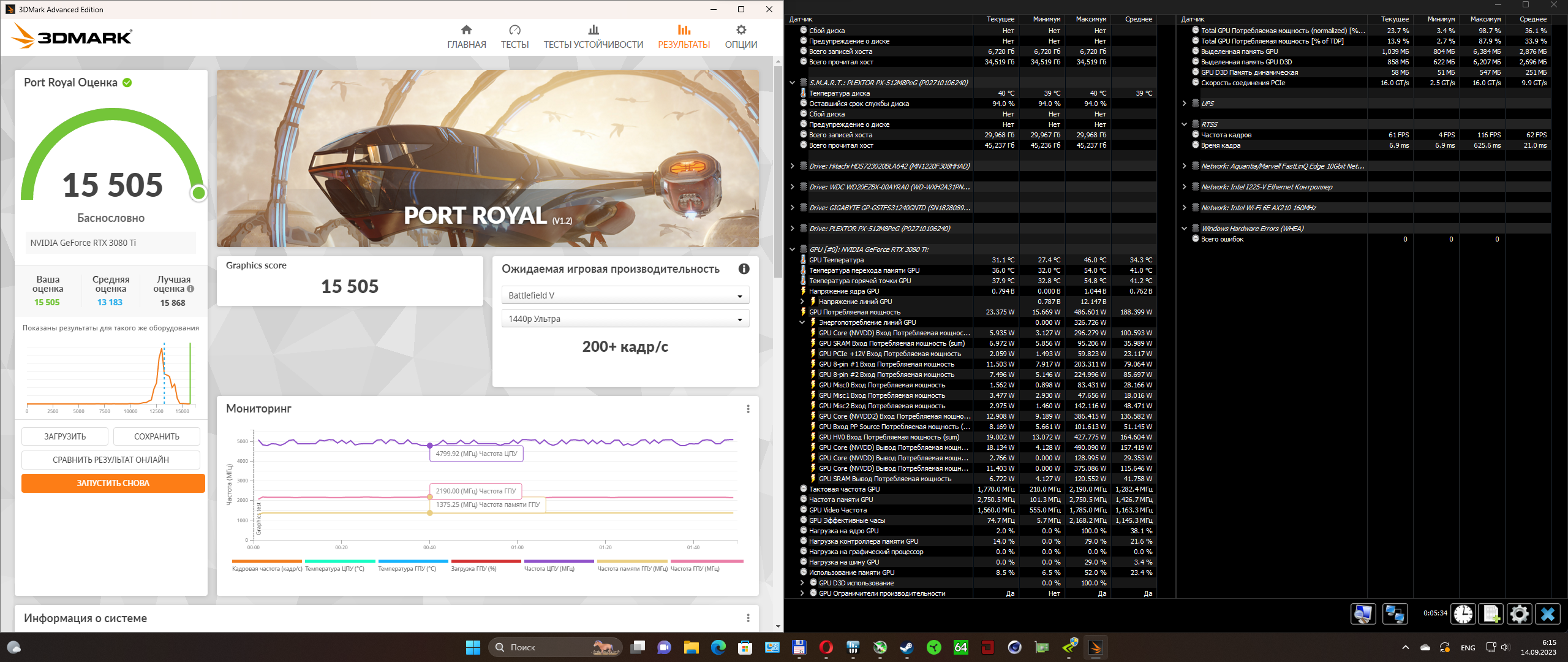1568x662 pixels.
Task: Click the blue X close sensors icon
Action: click(1548, 614)
